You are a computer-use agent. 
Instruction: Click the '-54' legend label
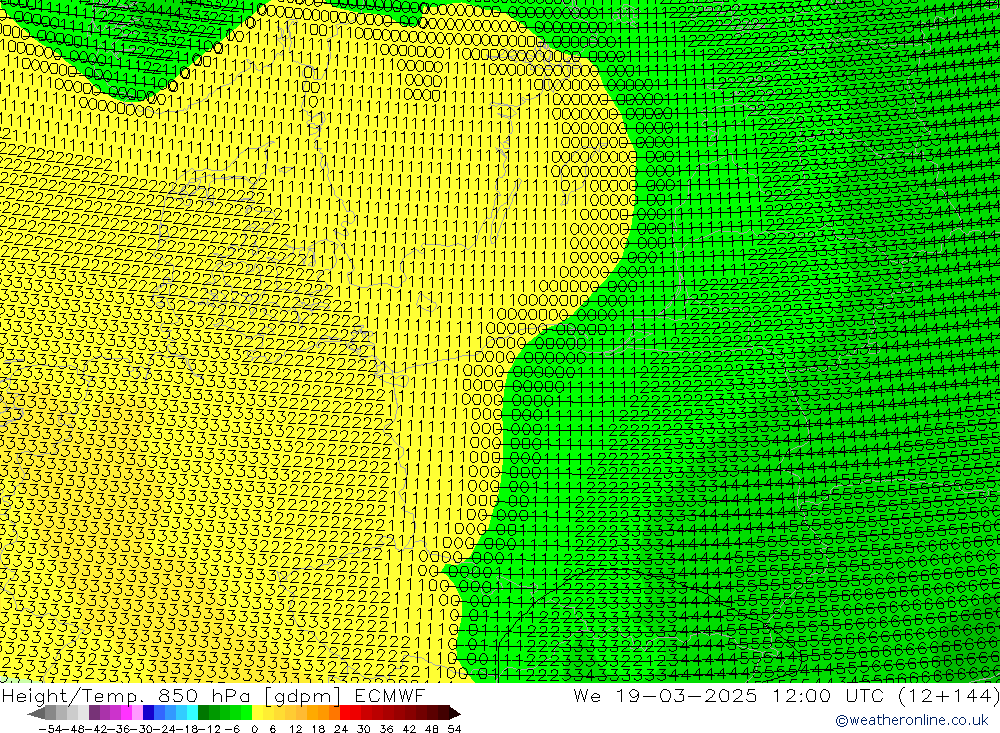pos(50,729)
